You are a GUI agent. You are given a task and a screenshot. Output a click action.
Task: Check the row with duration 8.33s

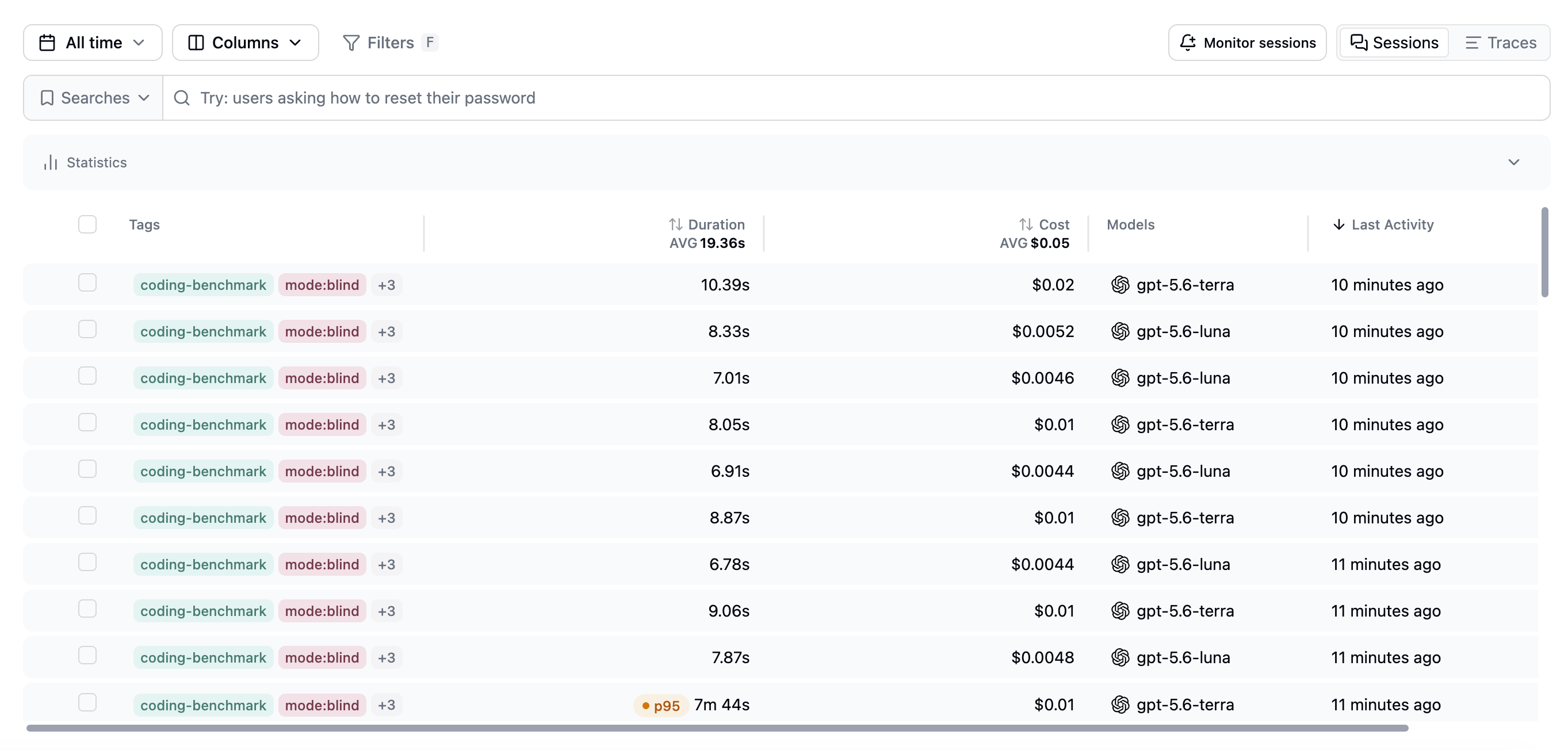(87, 330)
